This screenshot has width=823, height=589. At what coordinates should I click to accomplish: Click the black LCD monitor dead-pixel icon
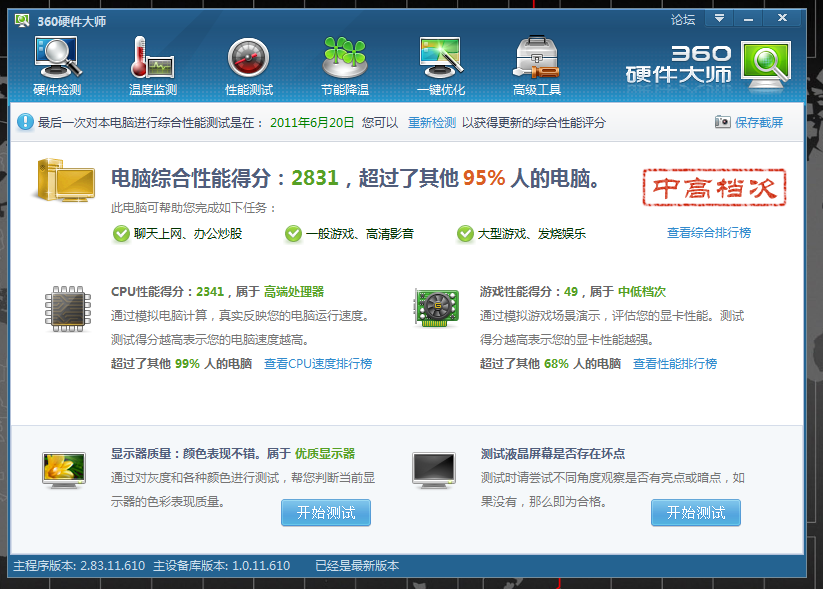click(434, 470)
